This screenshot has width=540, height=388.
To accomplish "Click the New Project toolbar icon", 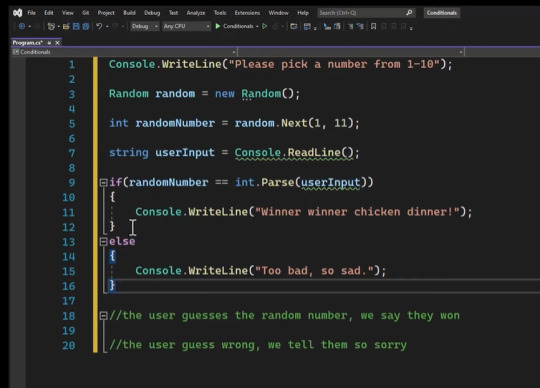I will [51, 26].
